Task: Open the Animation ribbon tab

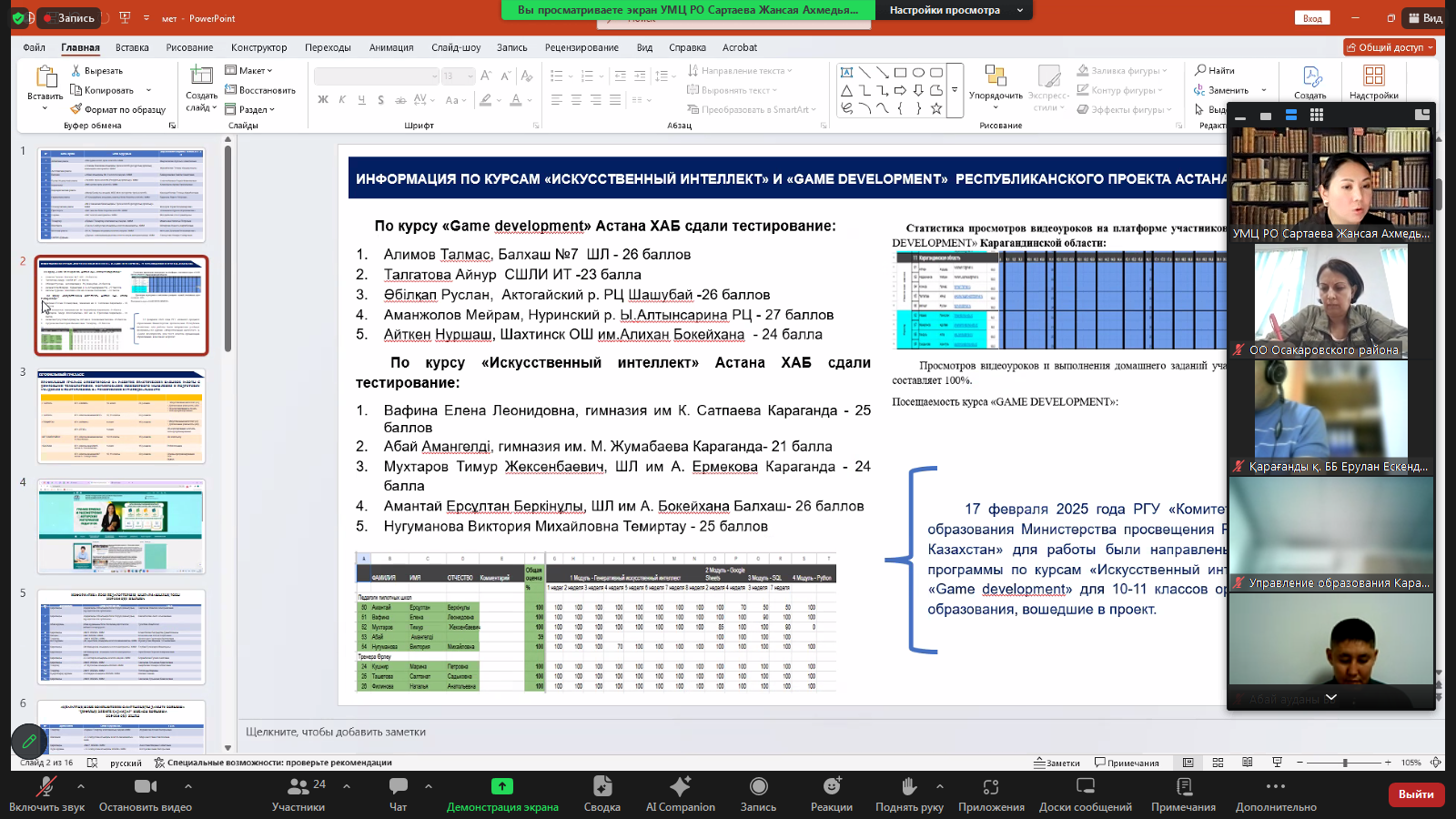Action: [391, 47]
